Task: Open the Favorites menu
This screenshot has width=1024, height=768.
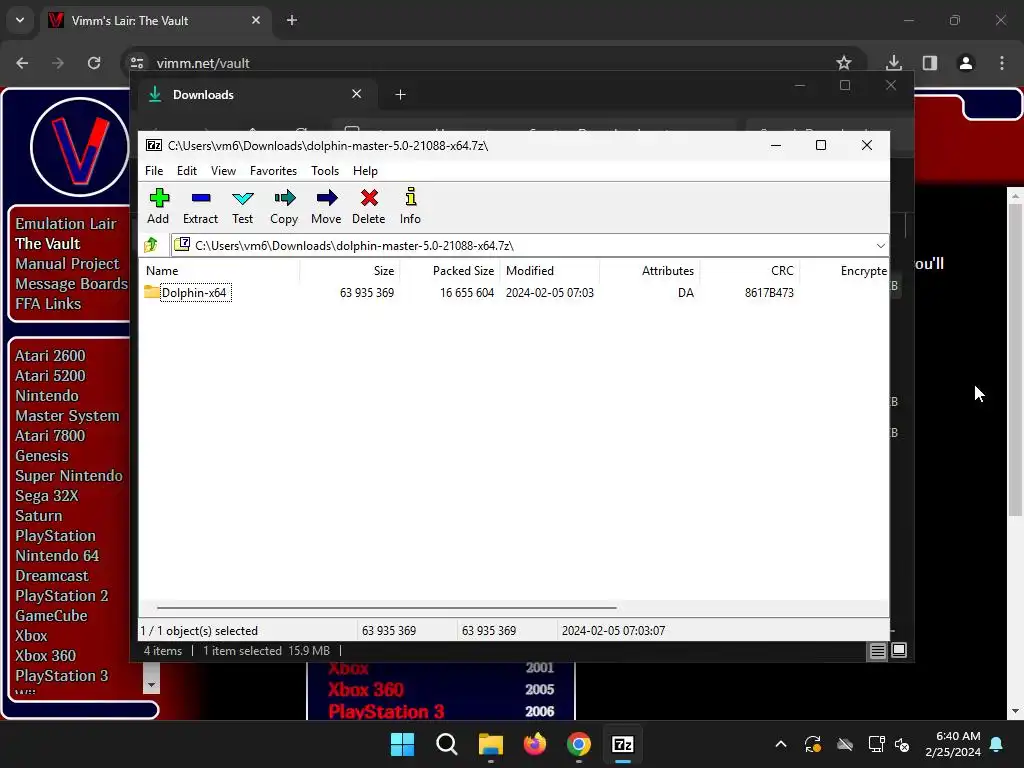Action: click(x=273, y=170)
